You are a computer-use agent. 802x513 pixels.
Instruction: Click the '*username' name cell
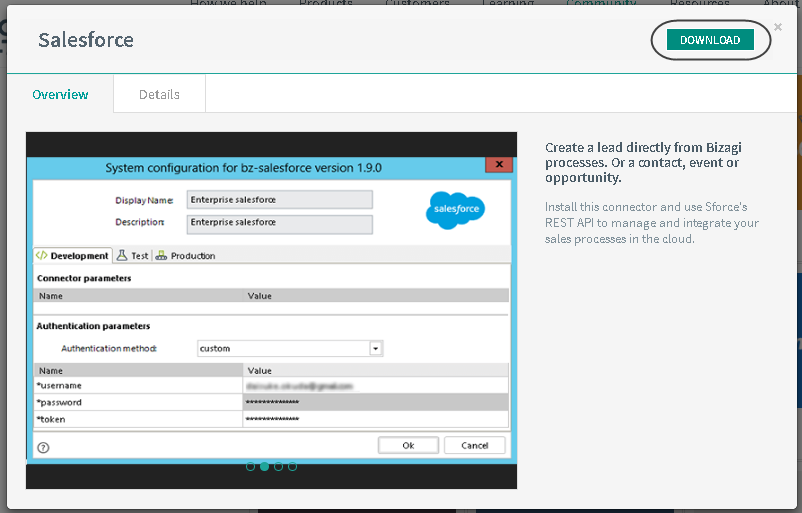[x=138, y=386]
